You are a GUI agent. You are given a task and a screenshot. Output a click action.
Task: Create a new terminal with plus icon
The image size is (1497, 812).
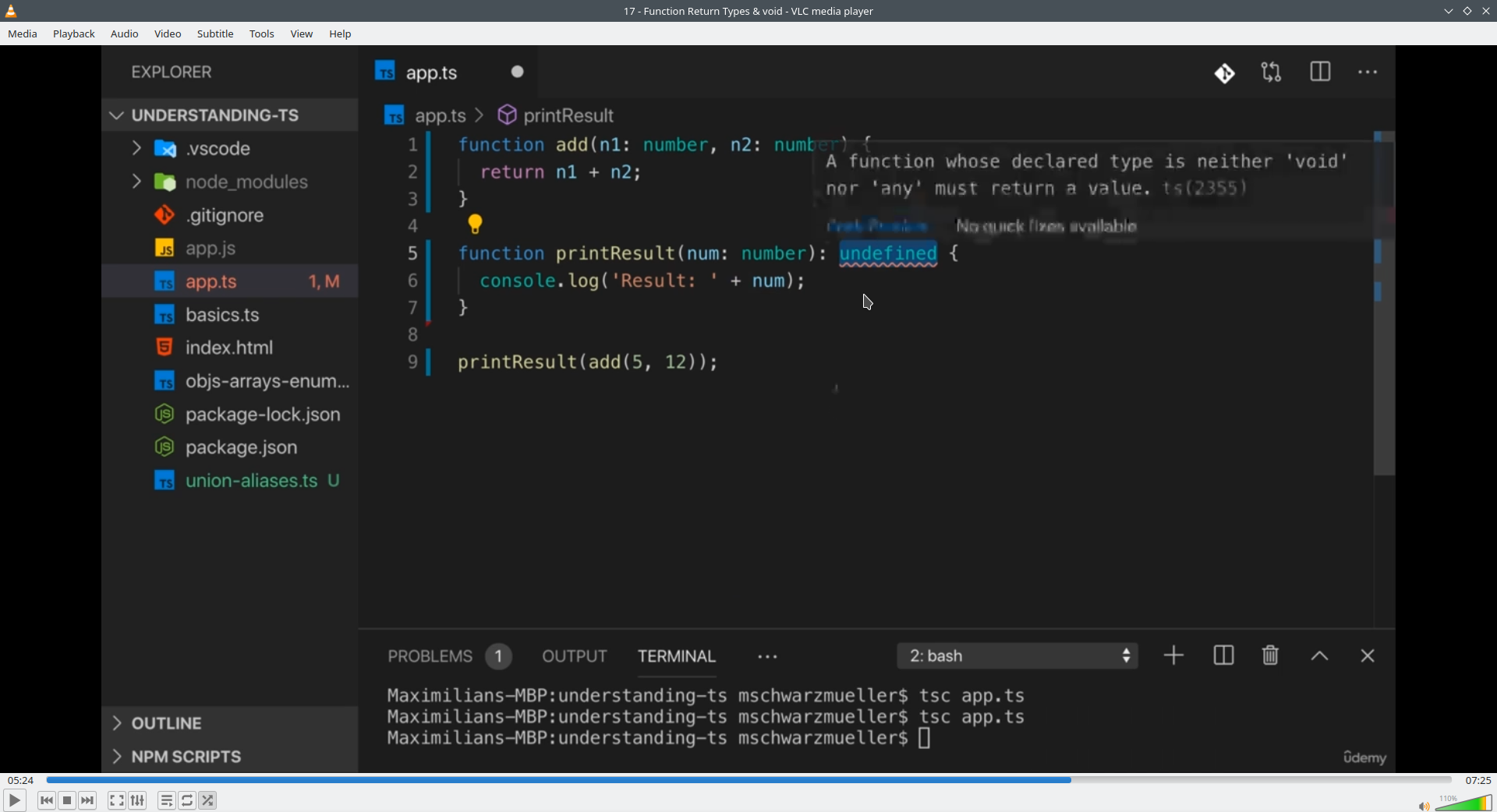coord(1174,656)
